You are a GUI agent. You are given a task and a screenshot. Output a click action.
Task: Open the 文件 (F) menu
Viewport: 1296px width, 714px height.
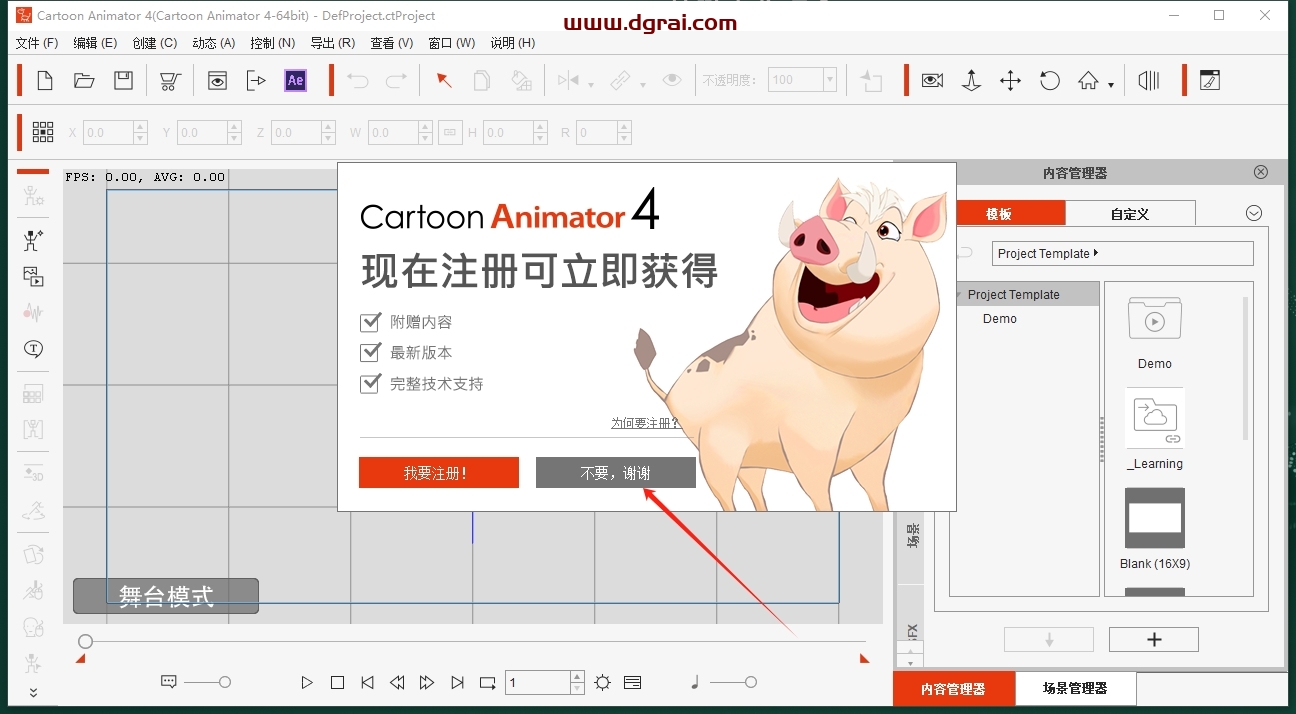[37, 43]
